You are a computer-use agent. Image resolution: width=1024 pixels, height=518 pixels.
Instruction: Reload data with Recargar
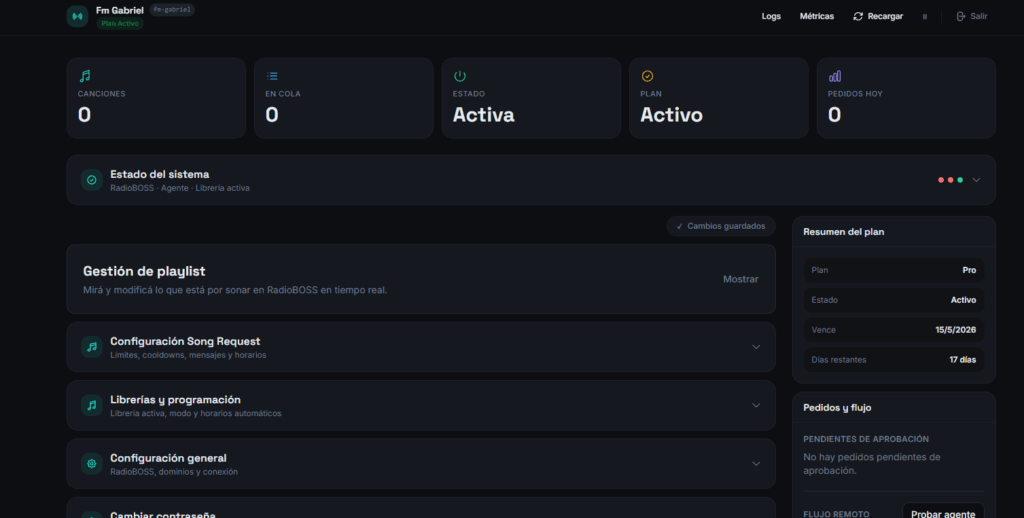[x=878, y=16]
